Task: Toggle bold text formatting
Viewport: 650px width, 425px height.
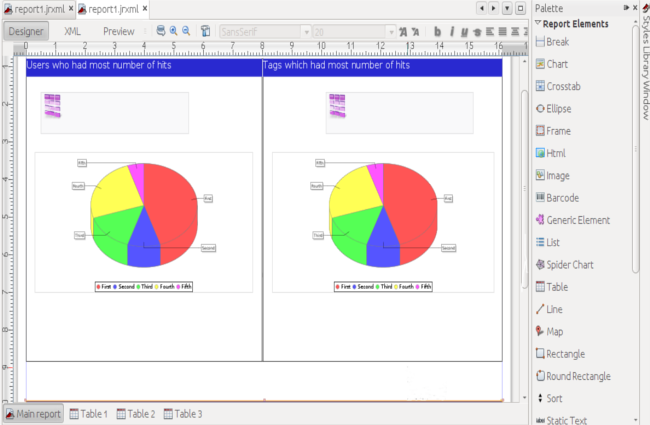Action: tap(437, 31)
